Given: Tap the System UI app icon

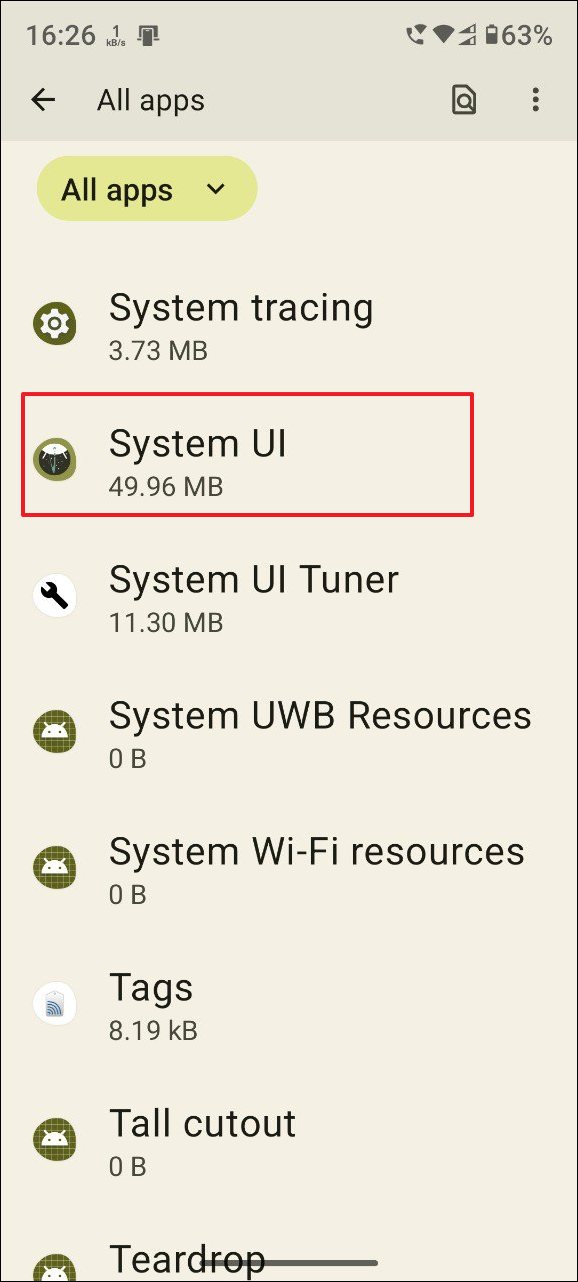Looking at the screenshot, I should [x=55, y=454].
